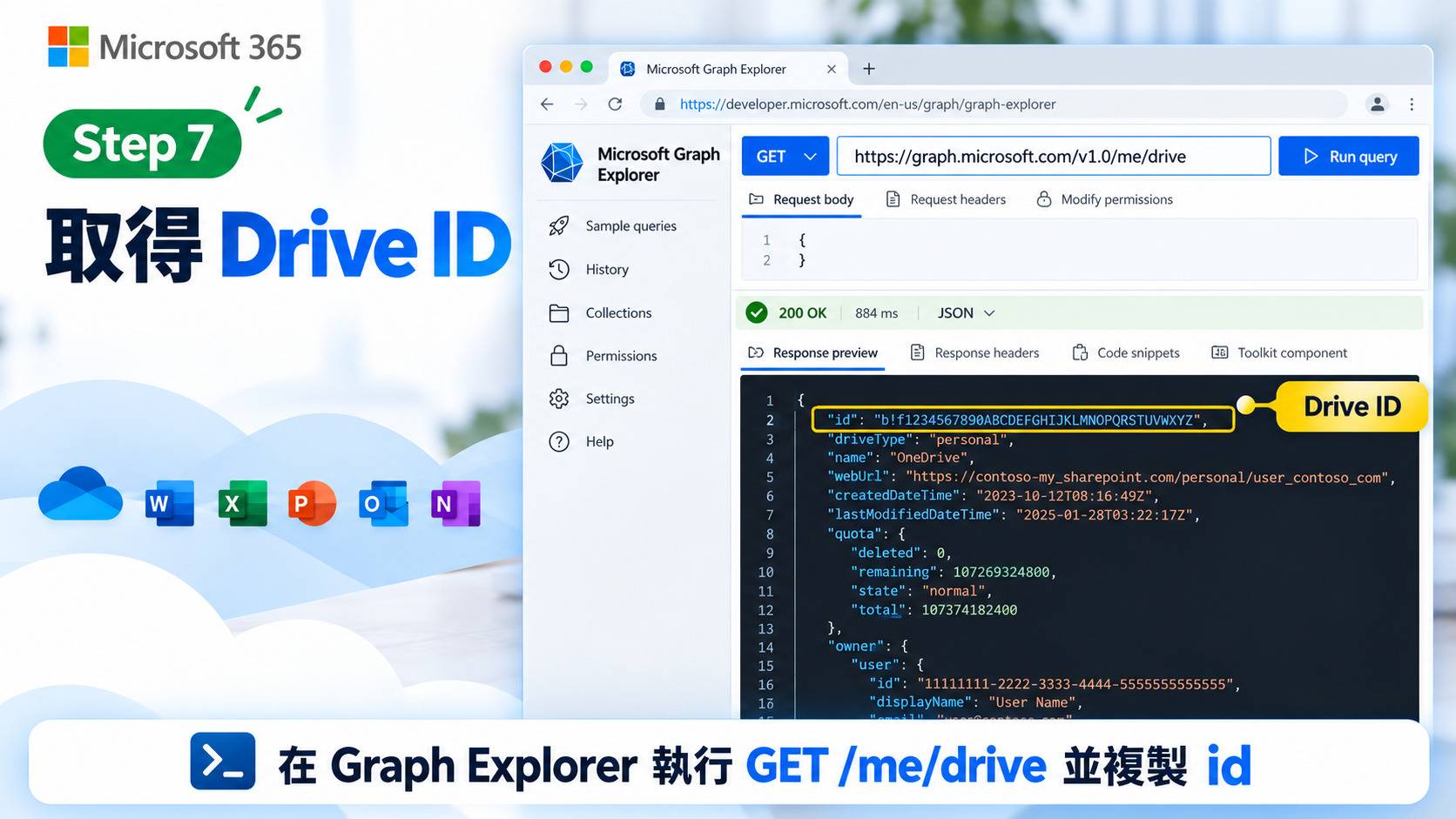Click the Word app icon

tap(170, 503)
